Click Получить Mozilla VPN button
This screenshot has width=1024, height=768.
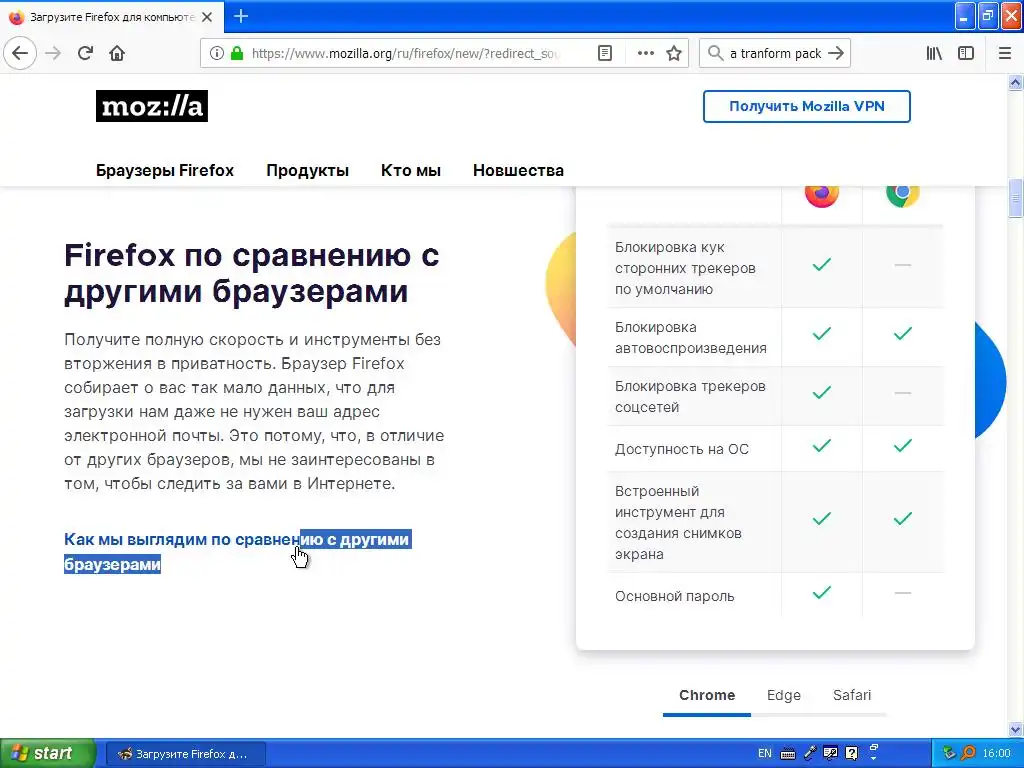click(807, 106)
